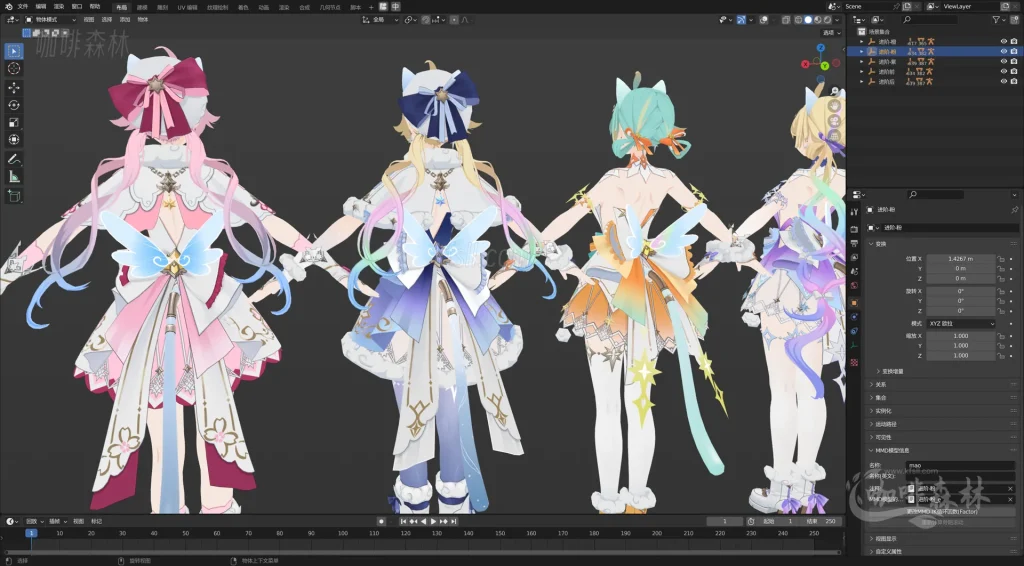This screenshot has height=566, width=1024.
Task: Select the Measure ruler tool
Action: [x=14, y=177]
